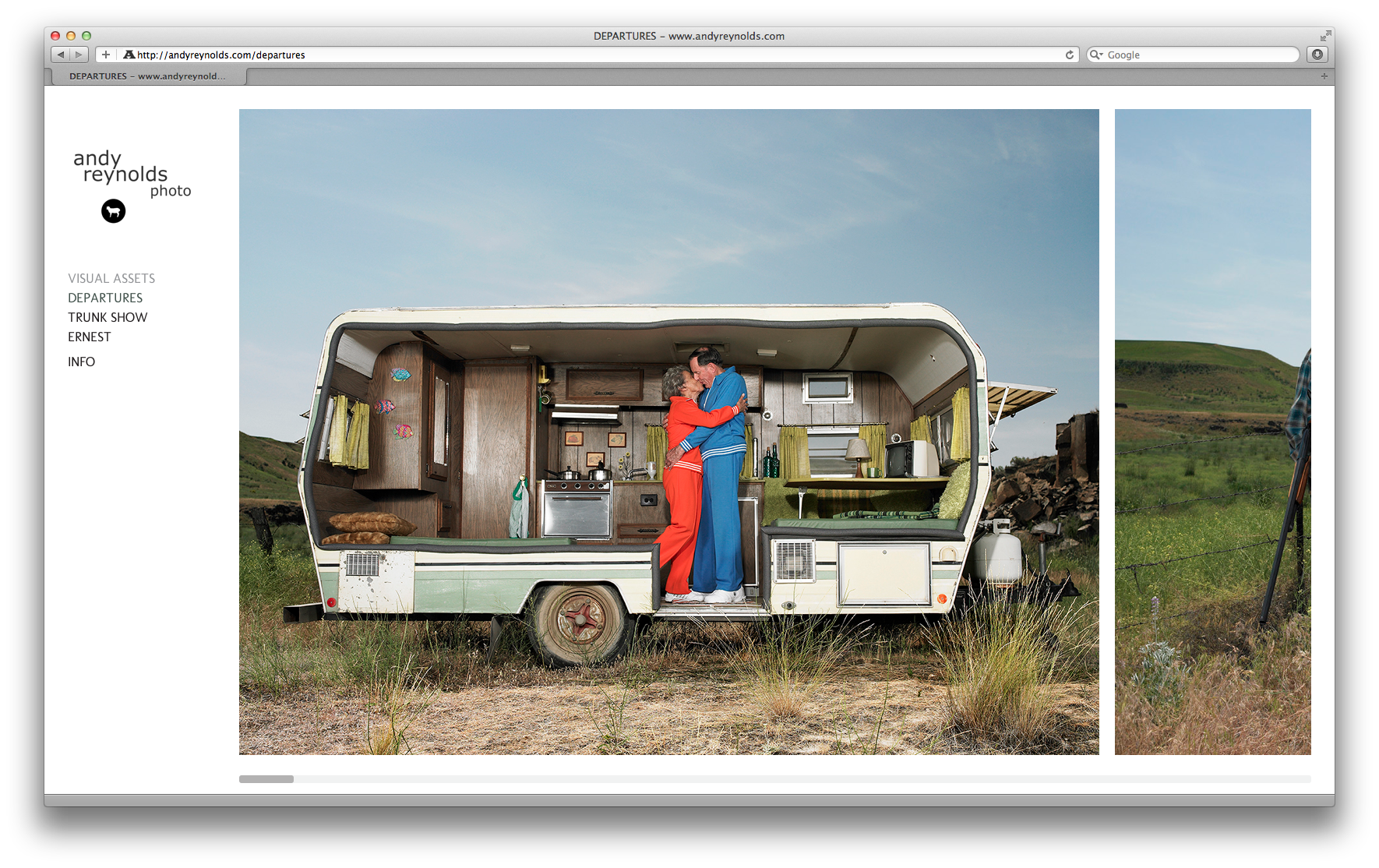1379x868 pixels.
Task: Open a new tab with the plus icon
Action: click(x=1324, y=76)
